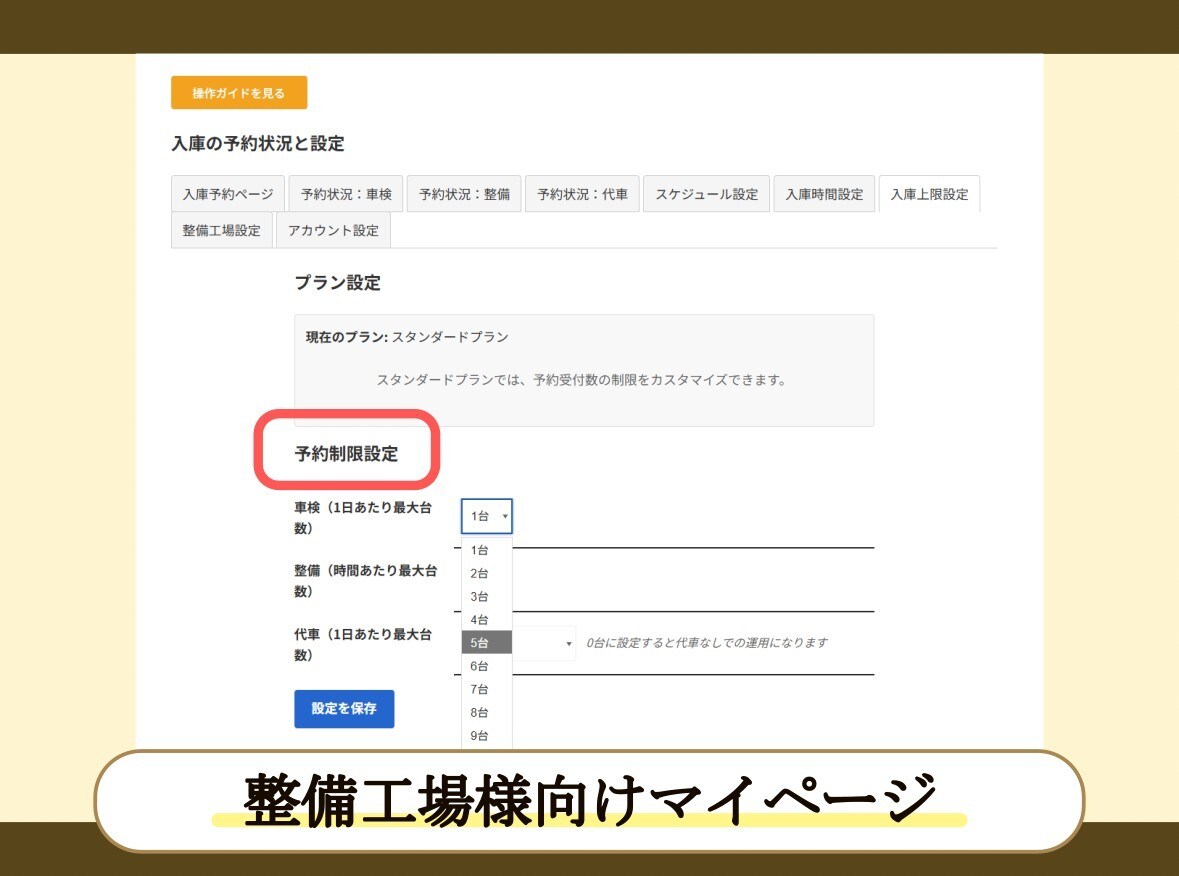Pick 3台 from the open list

pos(486,596)
